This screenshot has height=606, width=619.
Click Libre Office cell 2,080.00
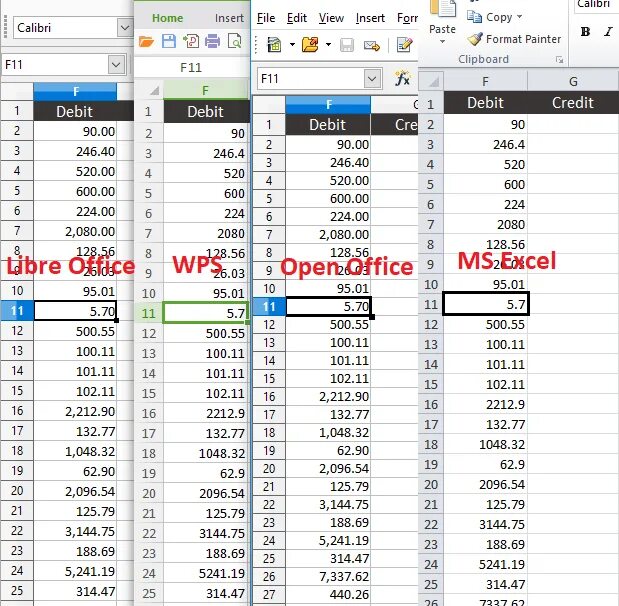coord(75,231)
